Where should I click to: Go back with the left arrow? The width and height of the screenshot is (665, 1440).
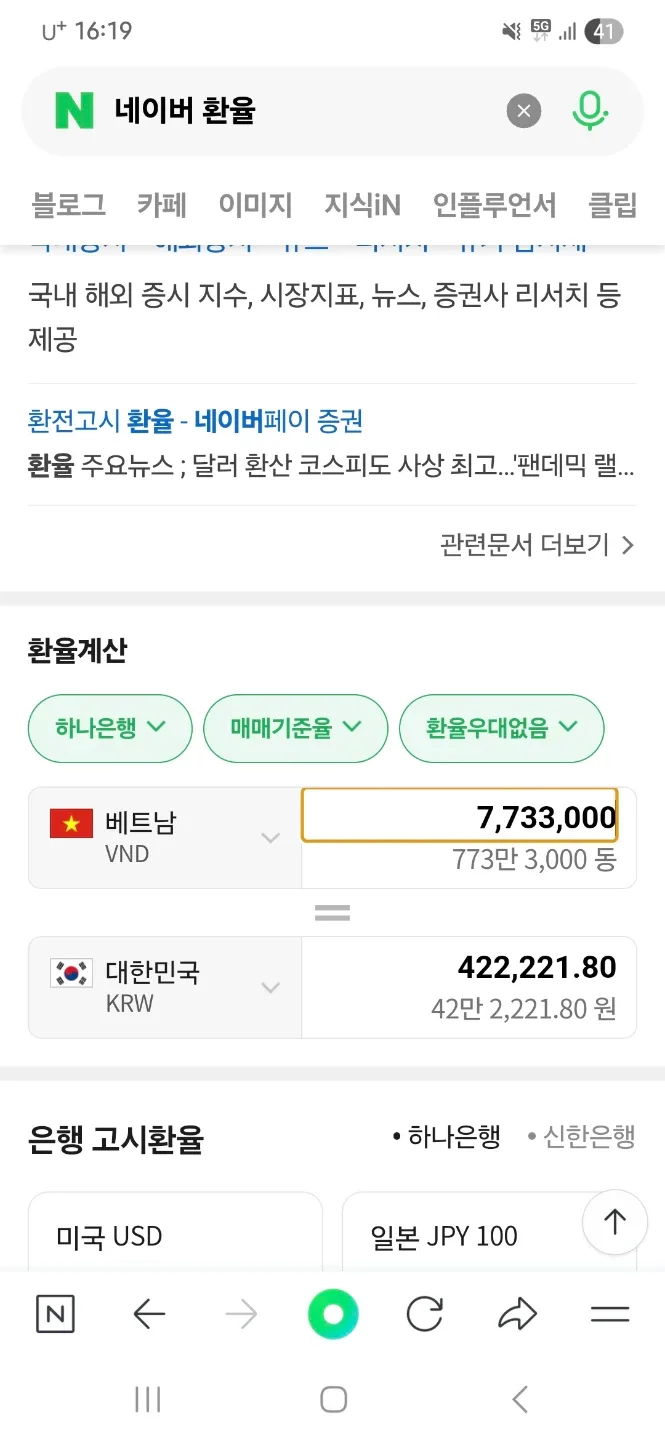coord(149,1314)
